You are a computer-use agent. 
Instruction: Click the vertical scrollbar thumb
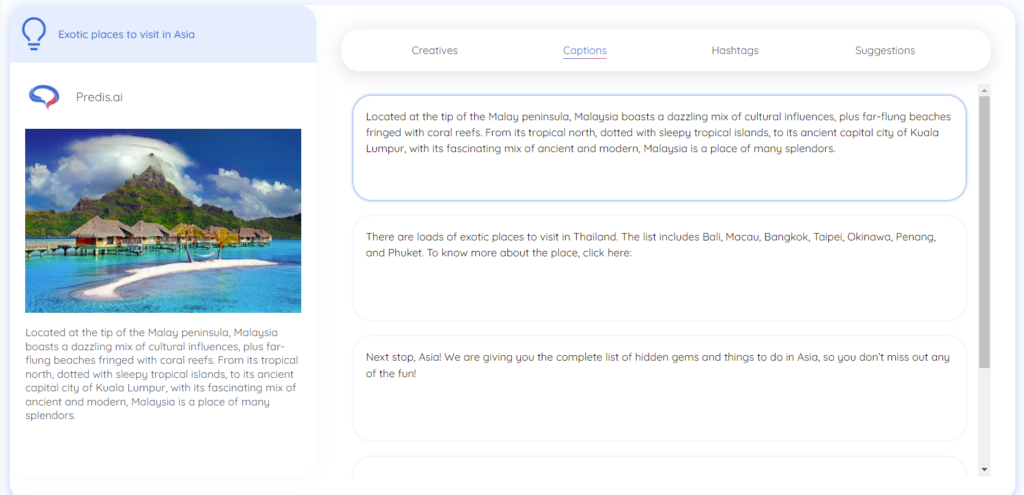coord(984,232)
